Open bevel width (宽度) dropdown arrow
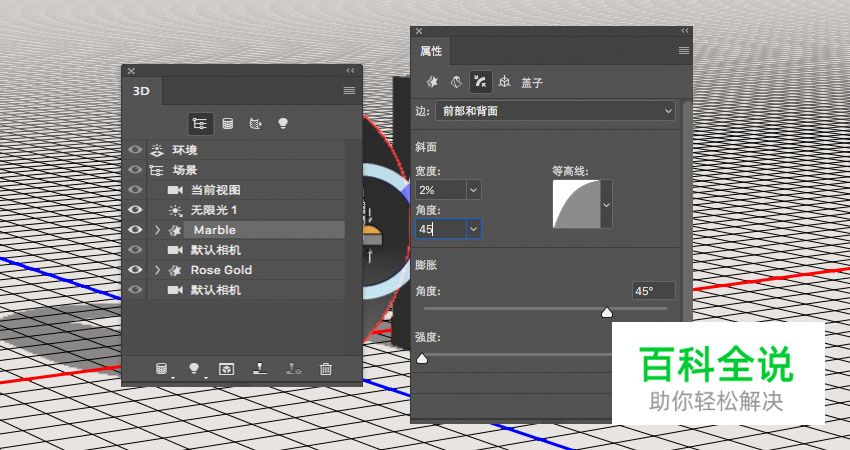This screenshot has height=450, width=850. [474, 190]
